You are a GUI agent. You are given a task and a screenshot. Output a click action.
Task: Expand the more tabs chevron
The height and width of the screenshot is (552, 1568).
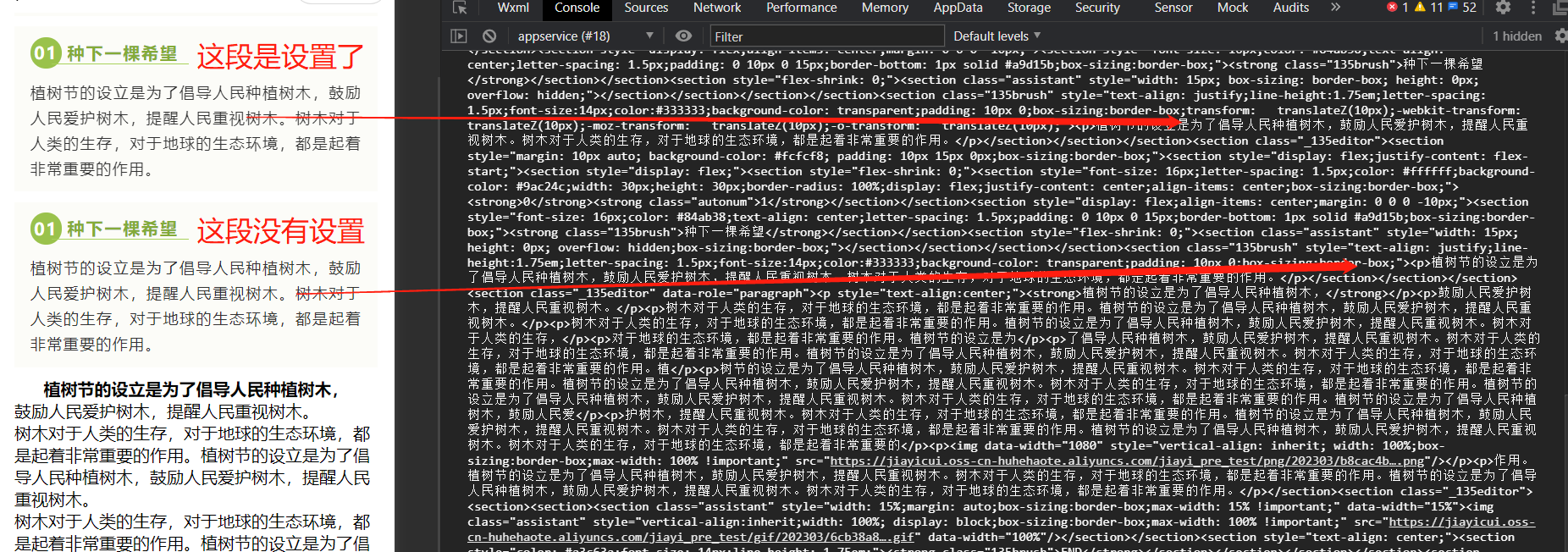click(x=1335, y=8)
